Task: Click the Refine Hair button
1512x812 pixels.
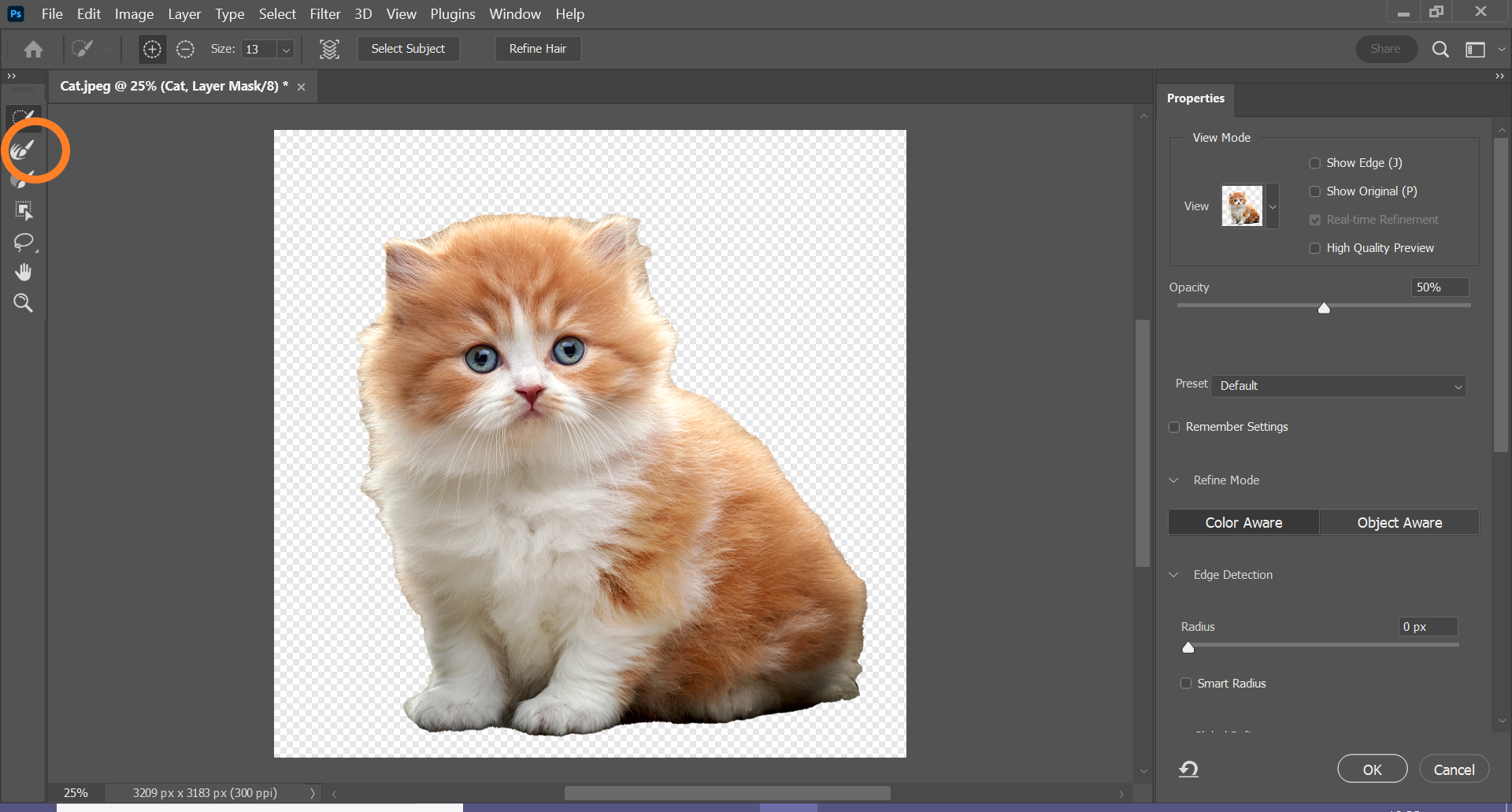Action: click(x=538, y=49)
